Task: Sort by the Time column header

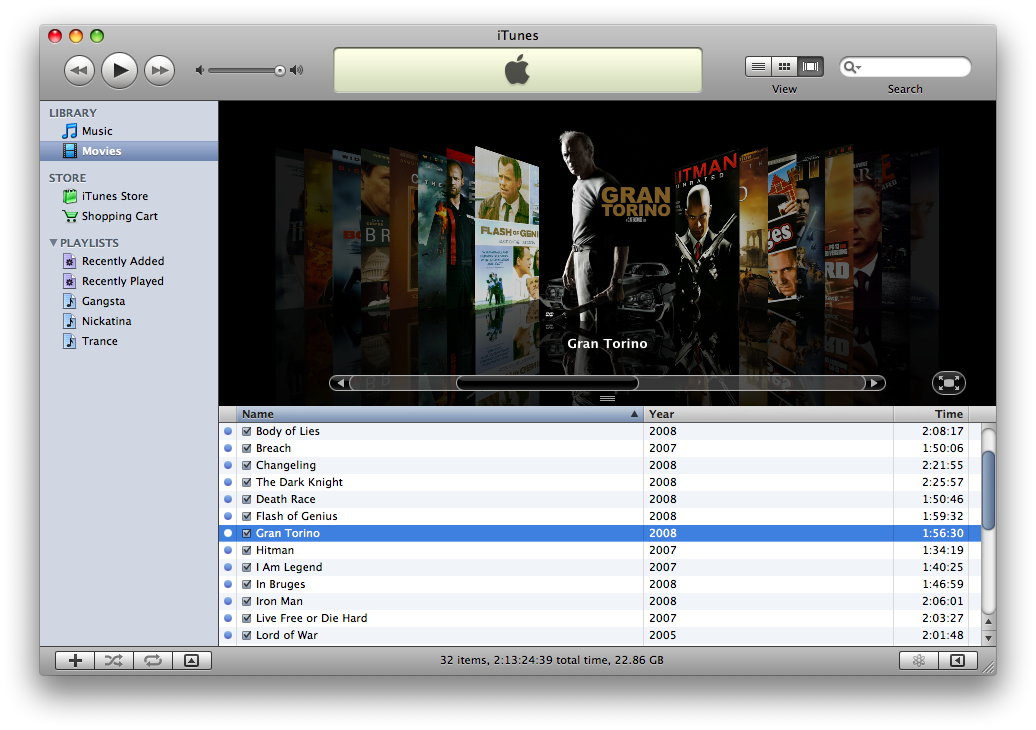Action: pos(931,414)
